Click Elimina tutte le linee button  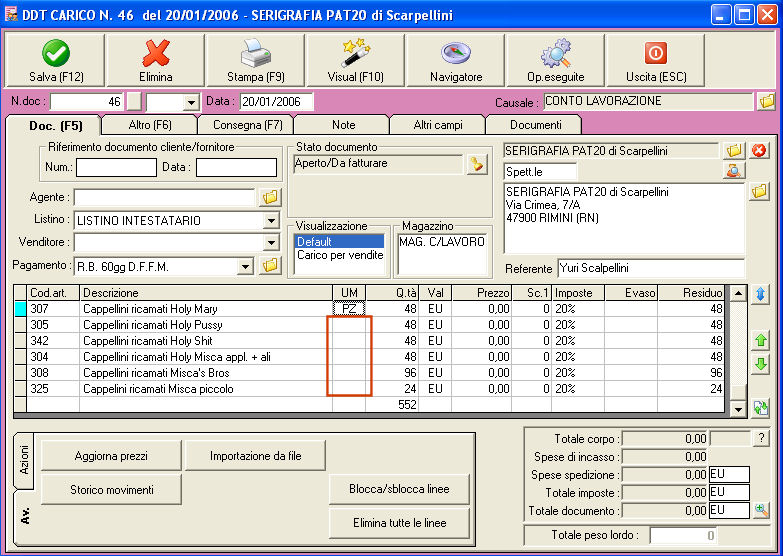click(399, 523)
